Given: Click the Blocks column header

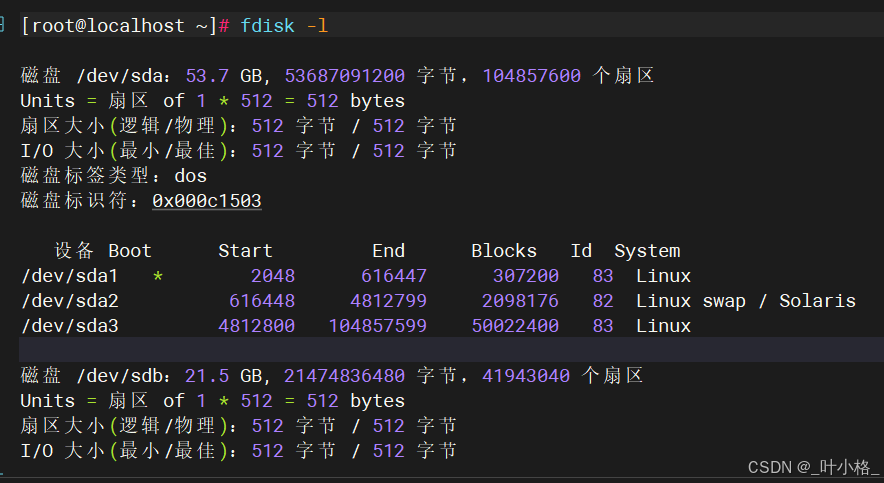Looking at the screenshot, I should [503, 251].
